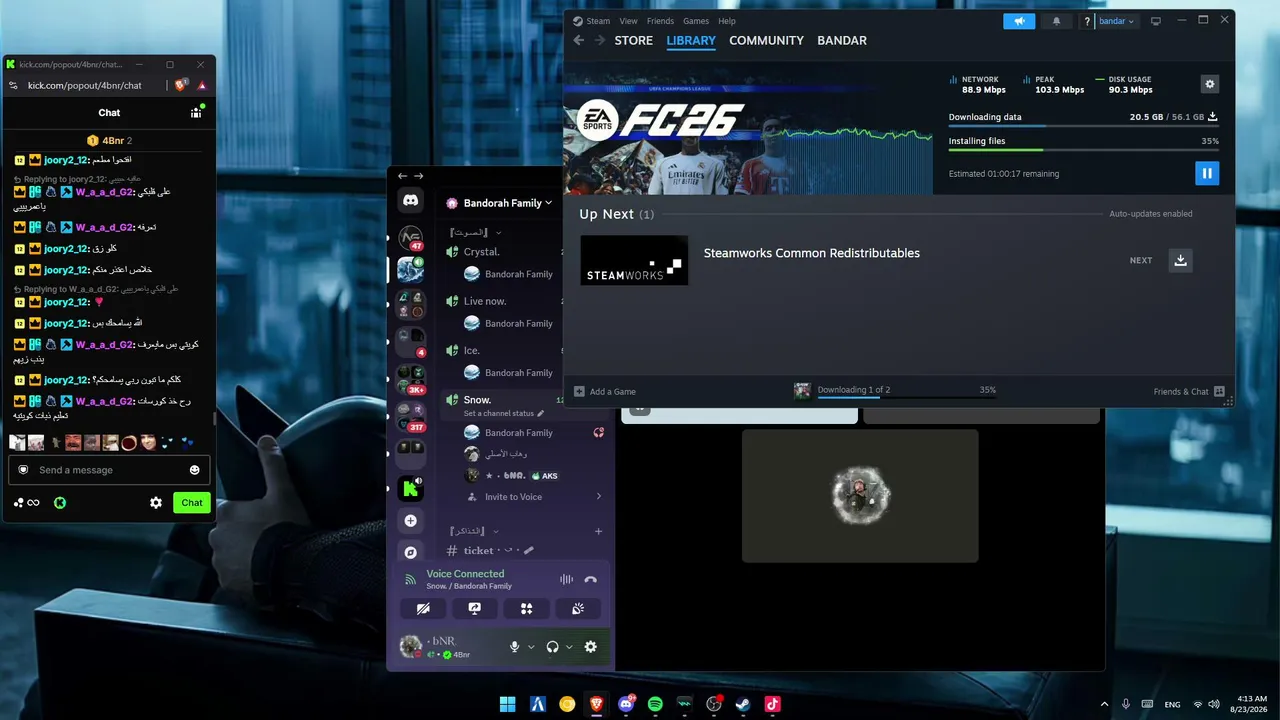Click Add a Game in Steam
Viewport: 1280px width, 720px height.
pyautogui.click(x=605, y=391)
